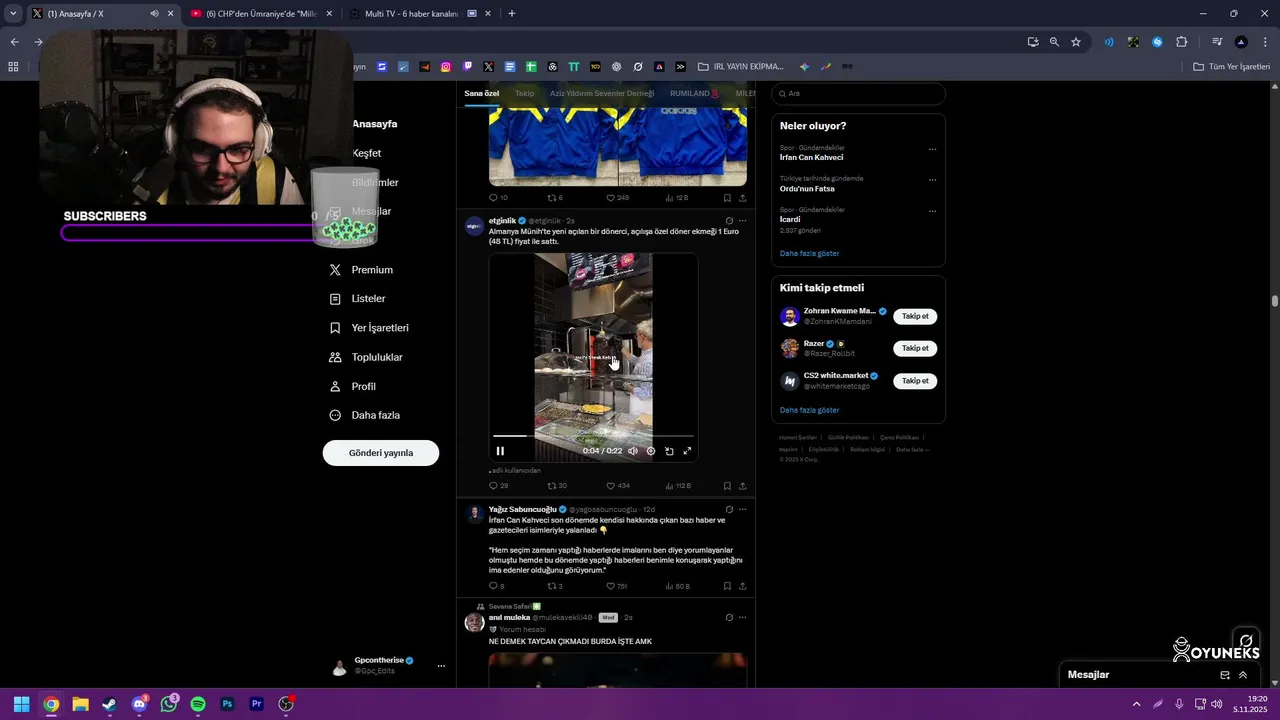This screenshot has height=720, width=1280.
Task: Like Yağız Sabuncuoğlu's post
Action: coord(617,586)
